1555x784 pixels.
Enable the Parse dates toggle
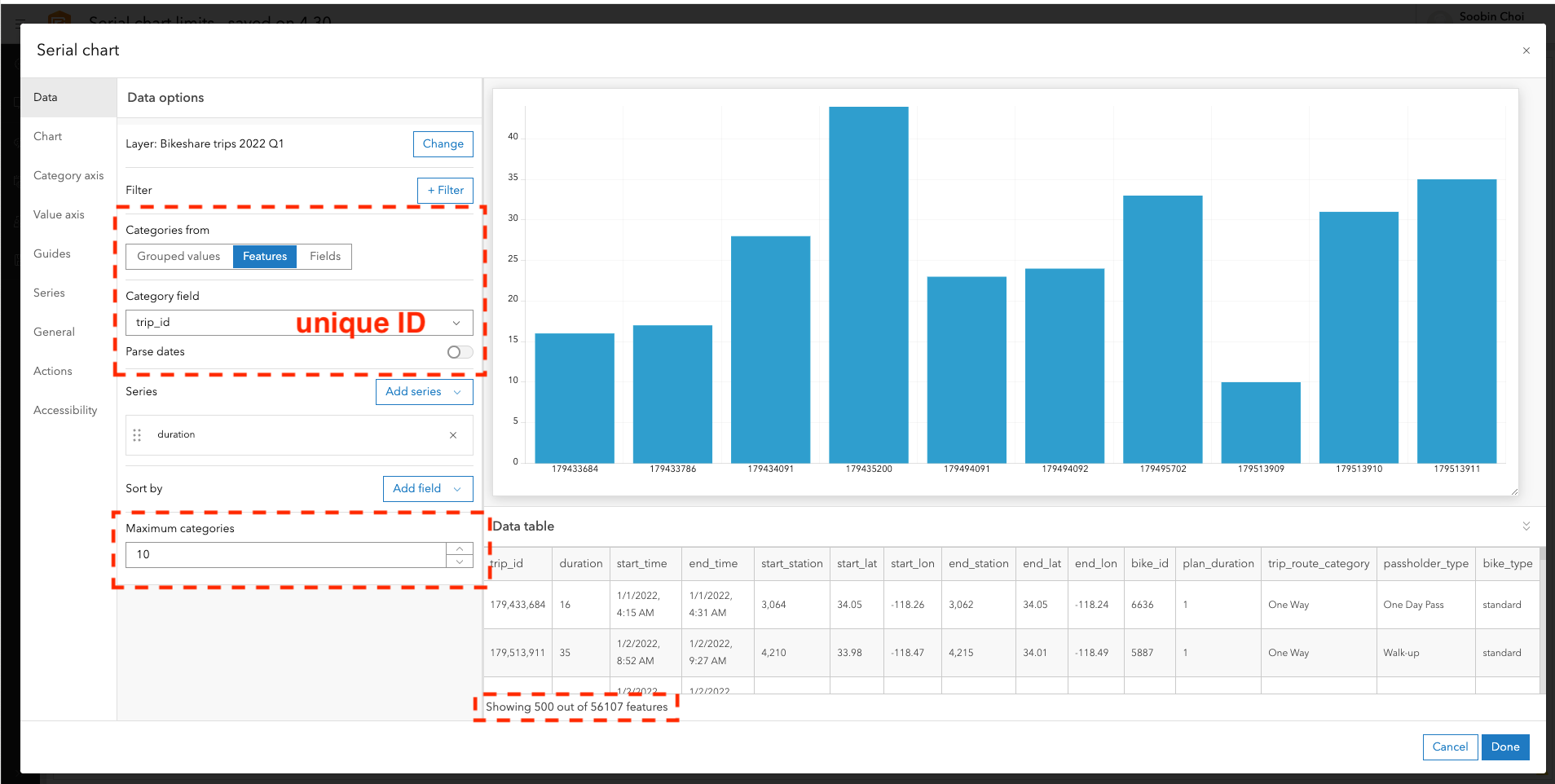459,351
